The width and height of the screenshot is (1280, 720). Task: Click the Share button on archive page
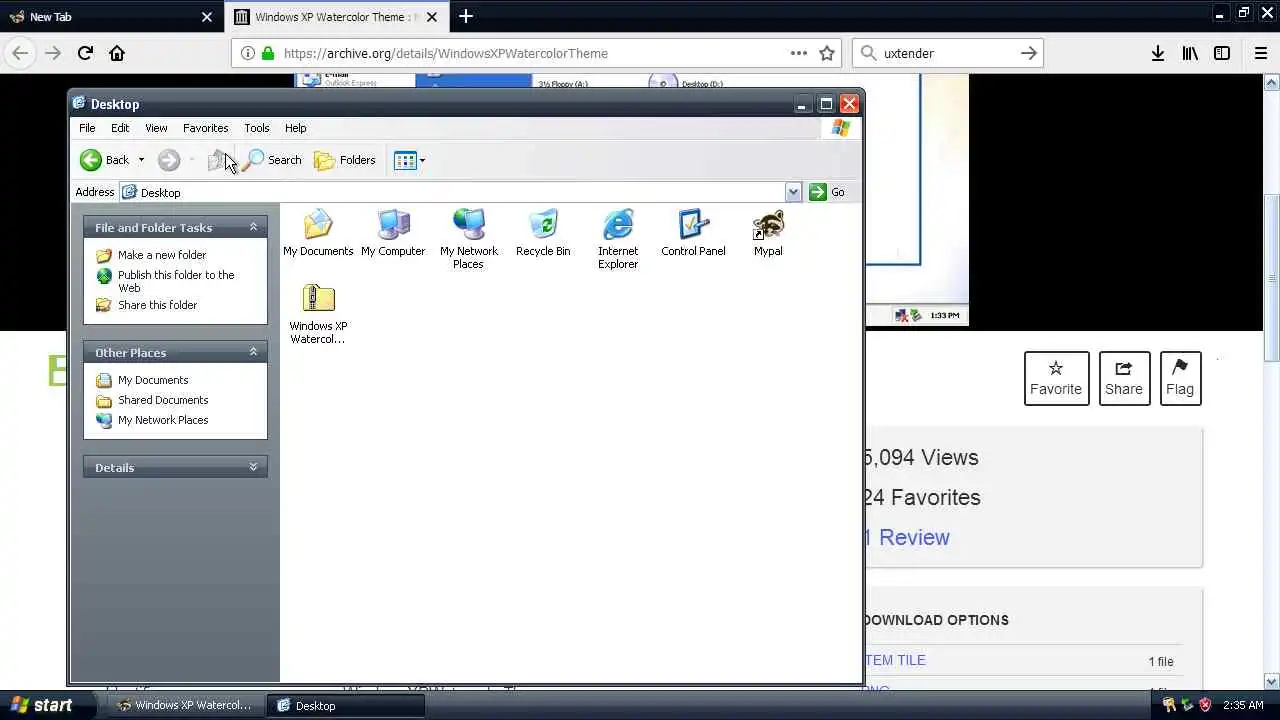click(1124, 378)
